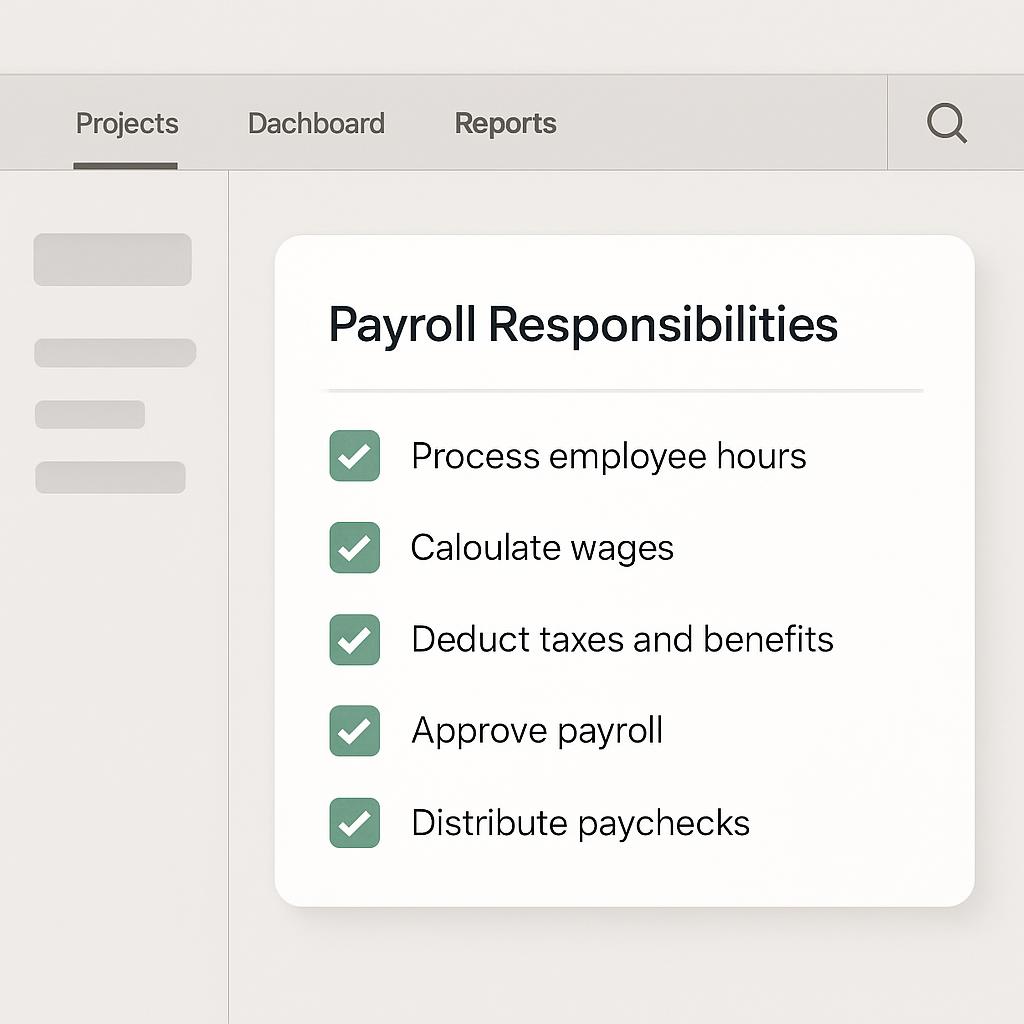Click the second sidebar placeholder bar
1024x1024 pixels.
[115, 353]
